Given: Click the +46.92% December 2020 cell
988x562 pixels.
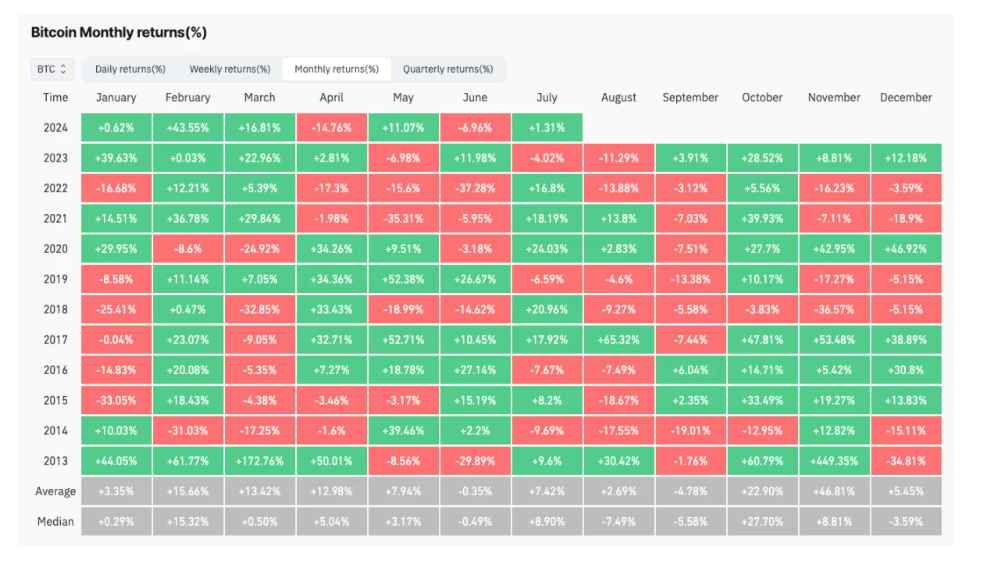Looking at the screenshot, I should click(x=905, y=249).
